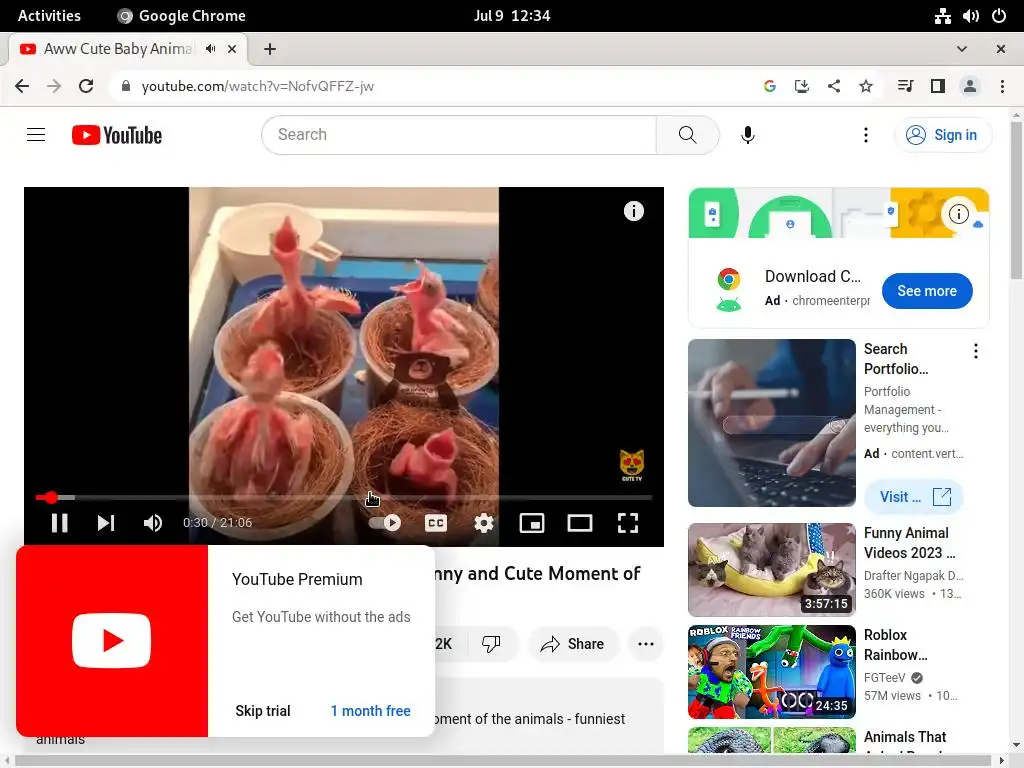Image resolution: width=1024 pixels, height=768 pixels.
Task: Click Visit button on Portfolio ad
Action: tap(914, 496)
